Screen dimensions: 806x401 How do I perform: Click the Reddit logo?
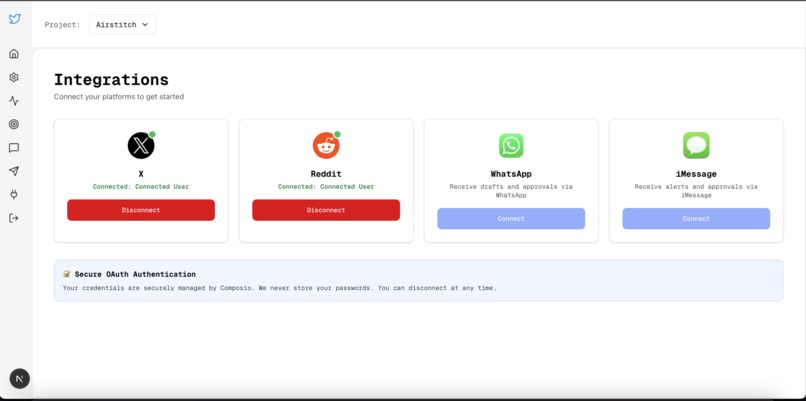(326, 145)
